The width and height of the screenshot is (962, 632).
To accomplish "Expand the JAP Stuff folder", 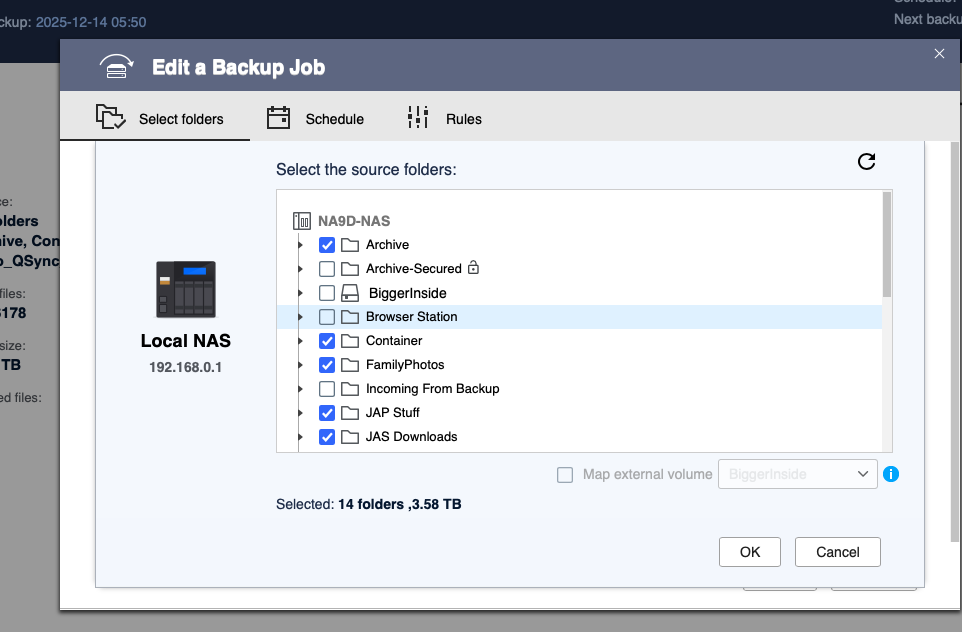I will click(300, 413).
